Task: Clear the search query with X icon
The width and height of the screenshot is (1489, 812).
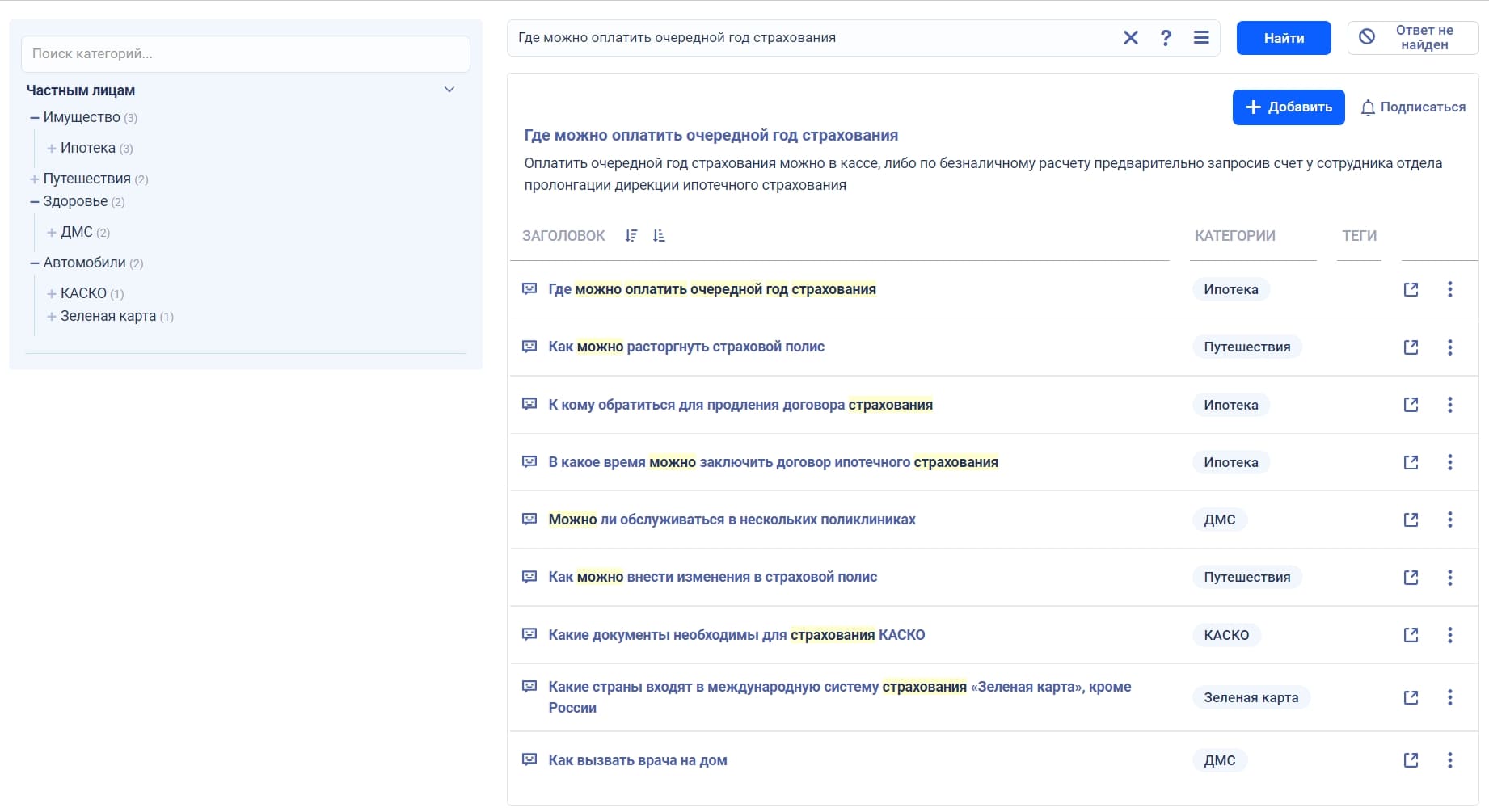Action: click(1130, 38)
